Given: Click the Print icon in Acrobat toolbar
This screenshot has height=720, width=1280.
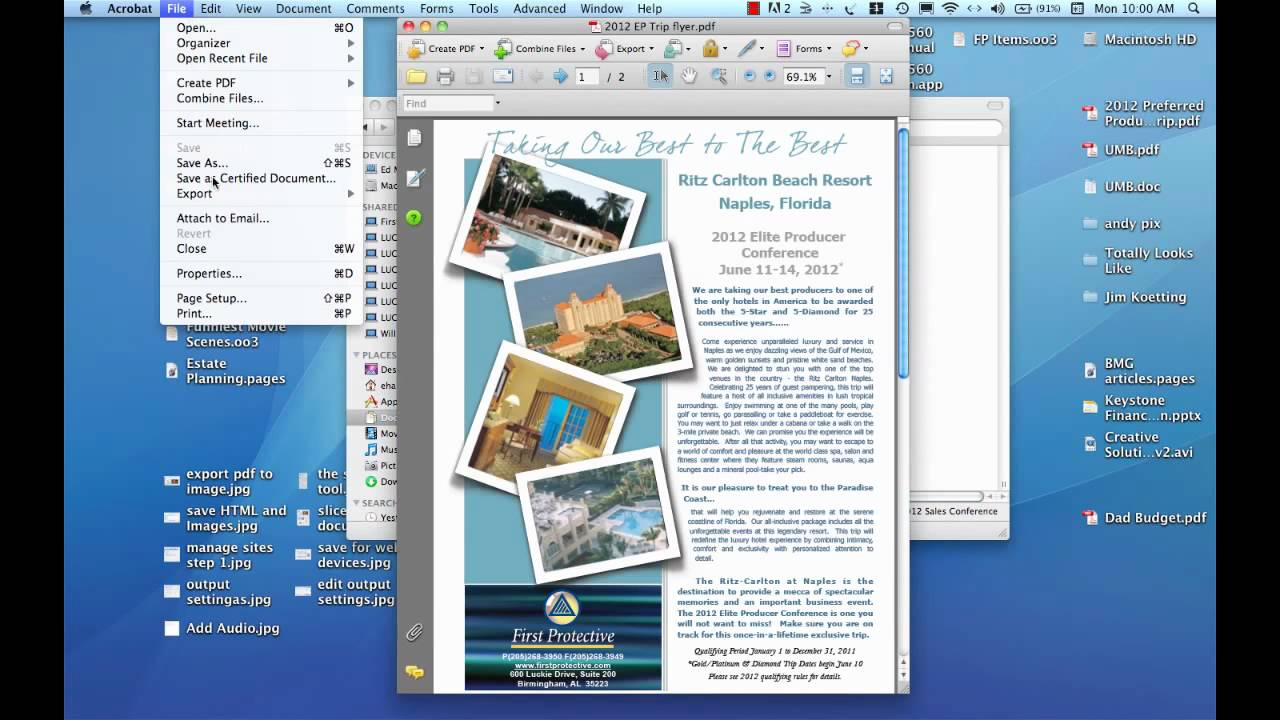Looking at the screenshot, I should point(446,76).
